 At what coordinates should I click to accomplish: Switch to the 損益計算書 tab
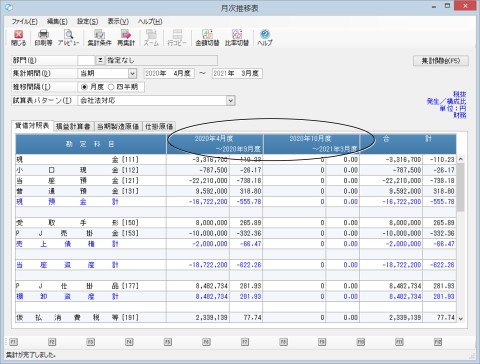[x=73, y=126]
